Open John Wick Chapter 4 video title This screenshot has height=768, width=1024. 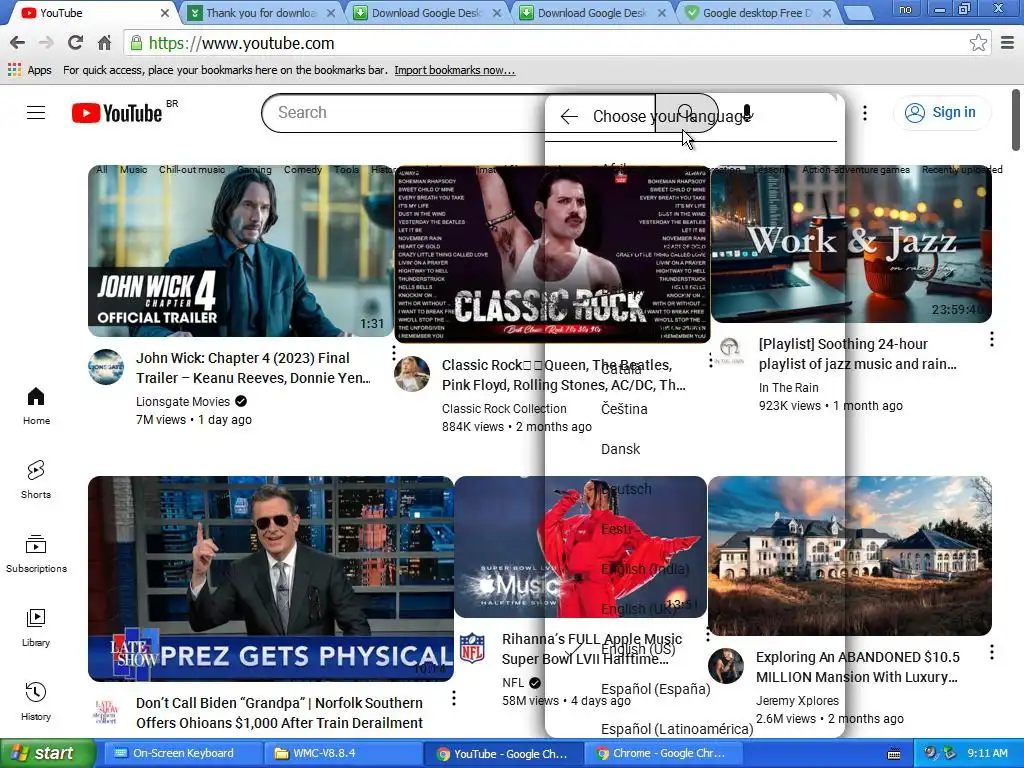point(253,368)
